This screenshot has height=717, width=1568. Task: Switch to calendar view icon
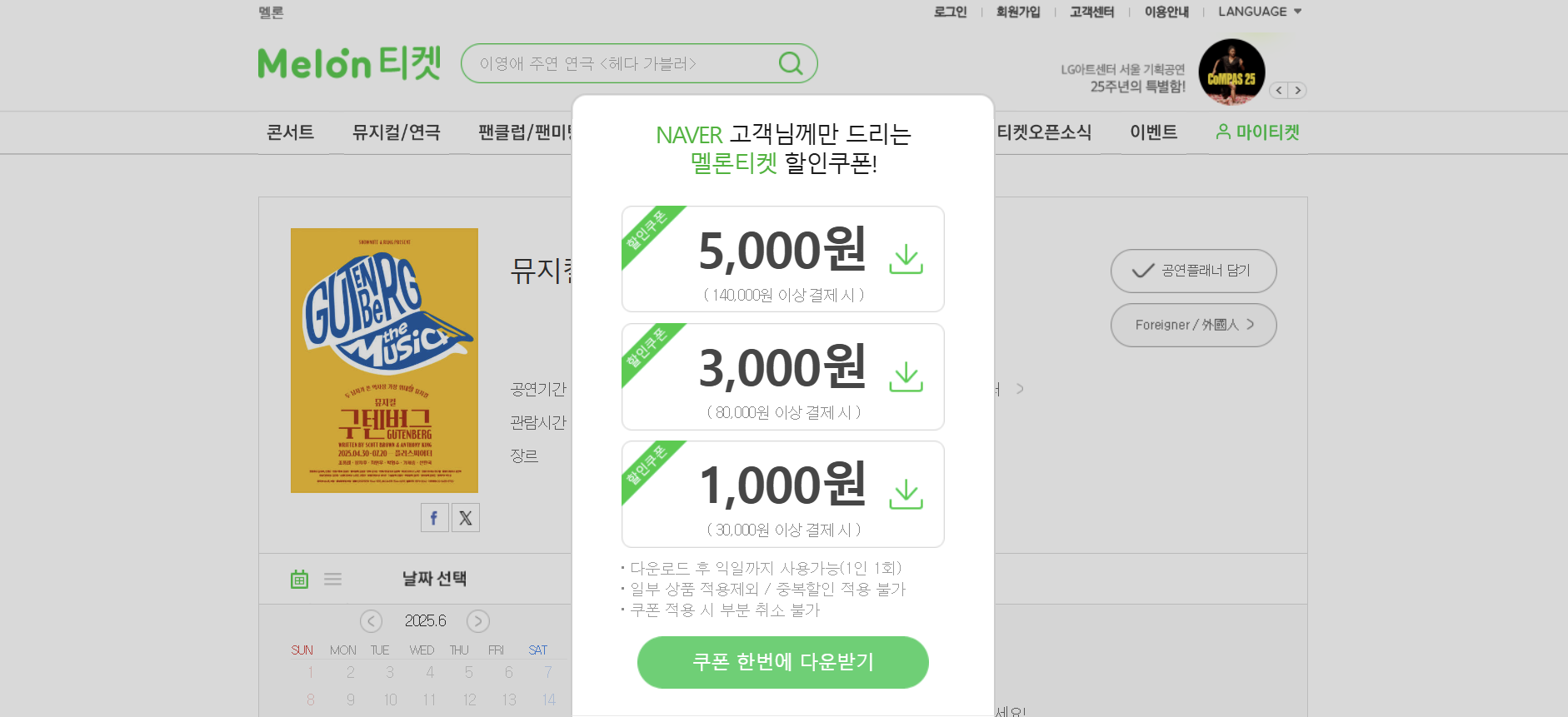point(300,579)
